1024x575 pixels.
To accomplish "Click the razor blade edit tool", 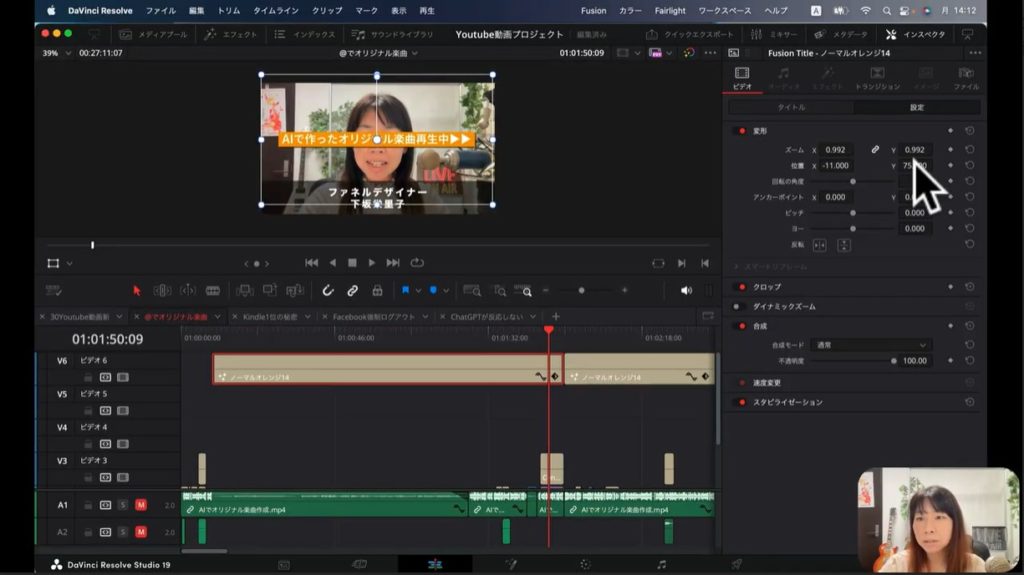I will pyautogui.click(x=212, y=290).
